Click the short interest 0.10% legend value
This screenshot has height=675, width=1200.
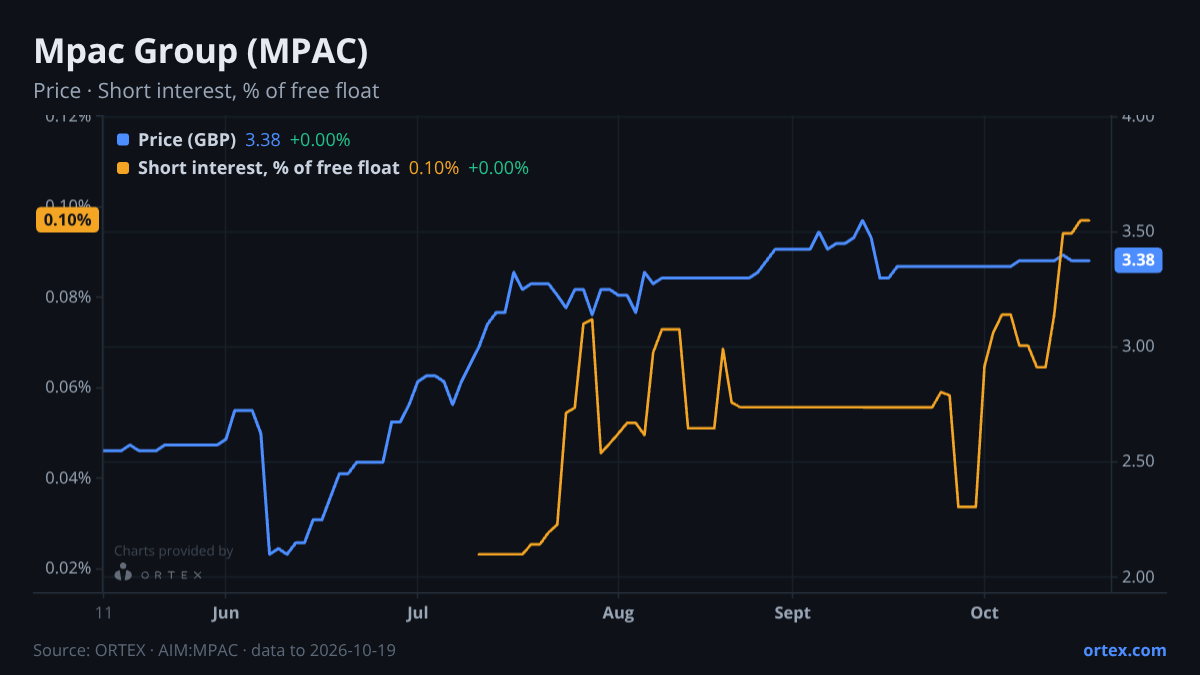pos(434,168)
